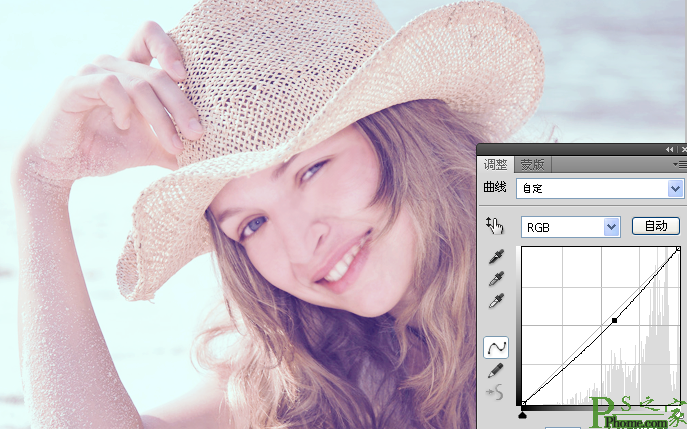Collapse the panel with double-arrow icon
The width and height of the screenshot is (687, 429).
pos(669,149)
